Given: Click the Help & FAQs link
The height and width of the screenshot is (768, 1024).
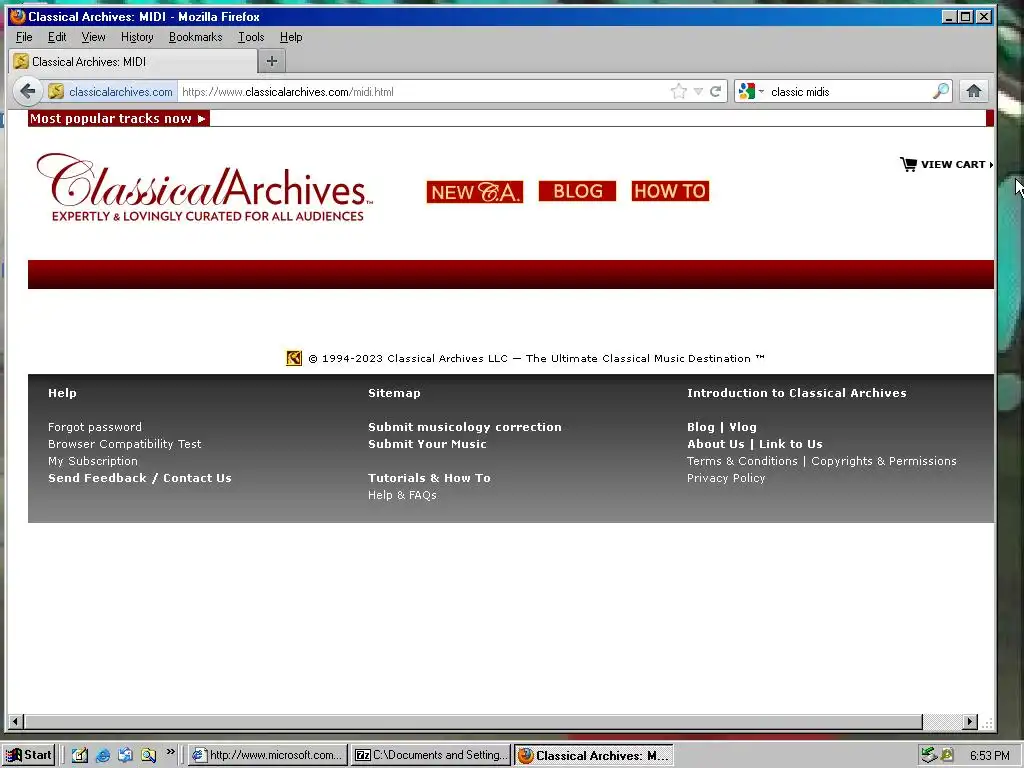Looking at the screenshot, I should tap(402, 495).
